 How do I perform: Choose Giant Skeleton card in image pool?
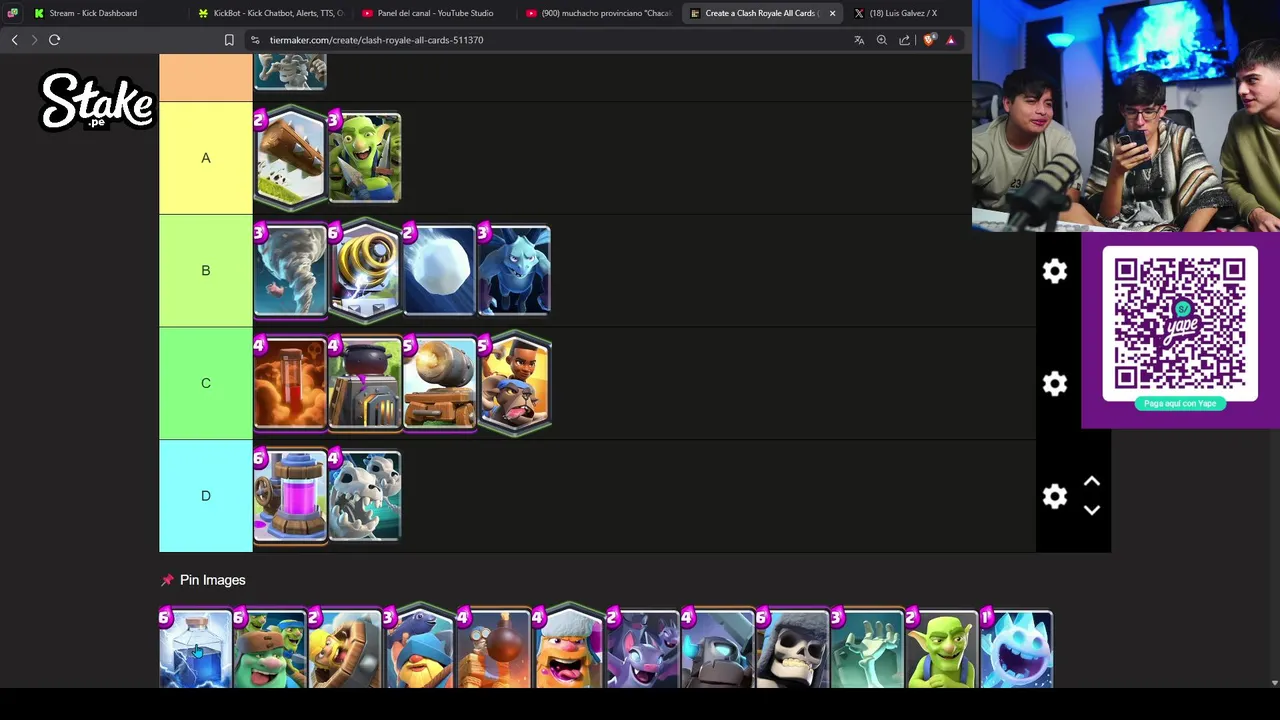[793, 649]
